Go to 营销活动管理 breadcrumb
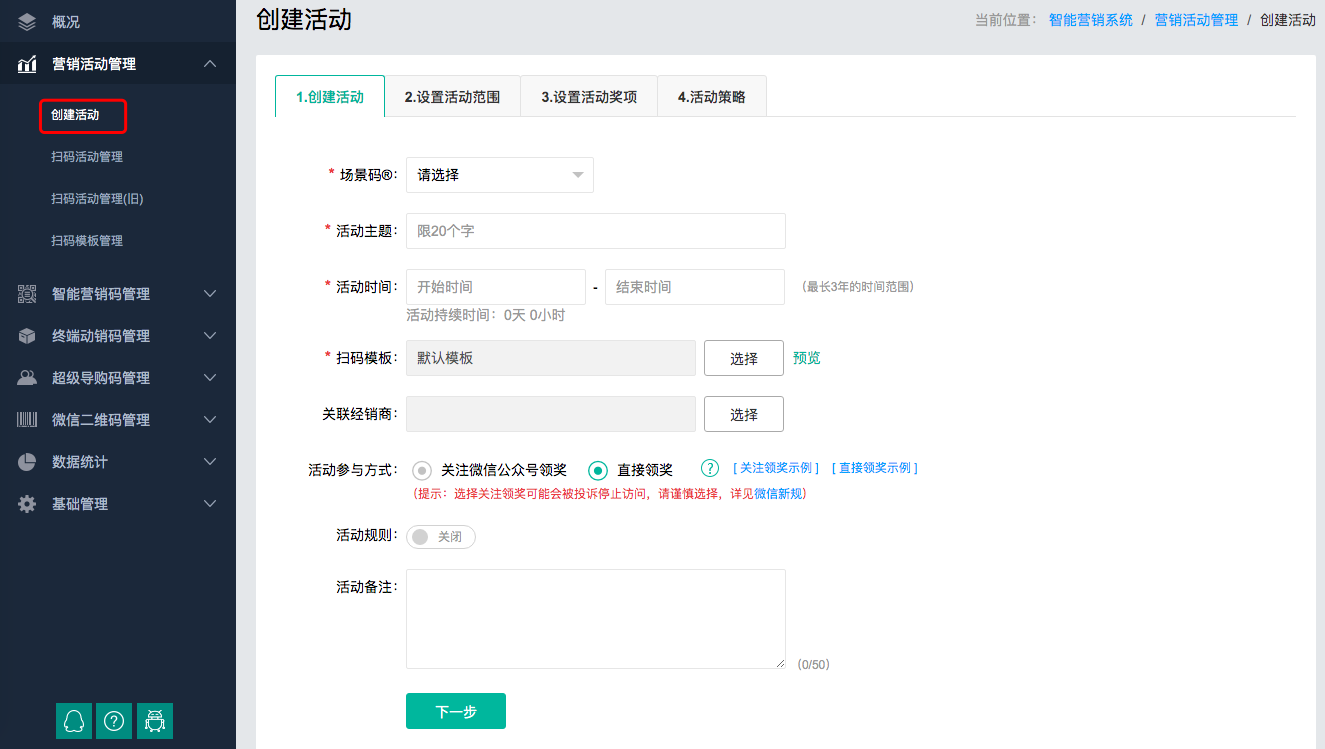The height and width of the screenshot is (749, 1325). 1196,20
